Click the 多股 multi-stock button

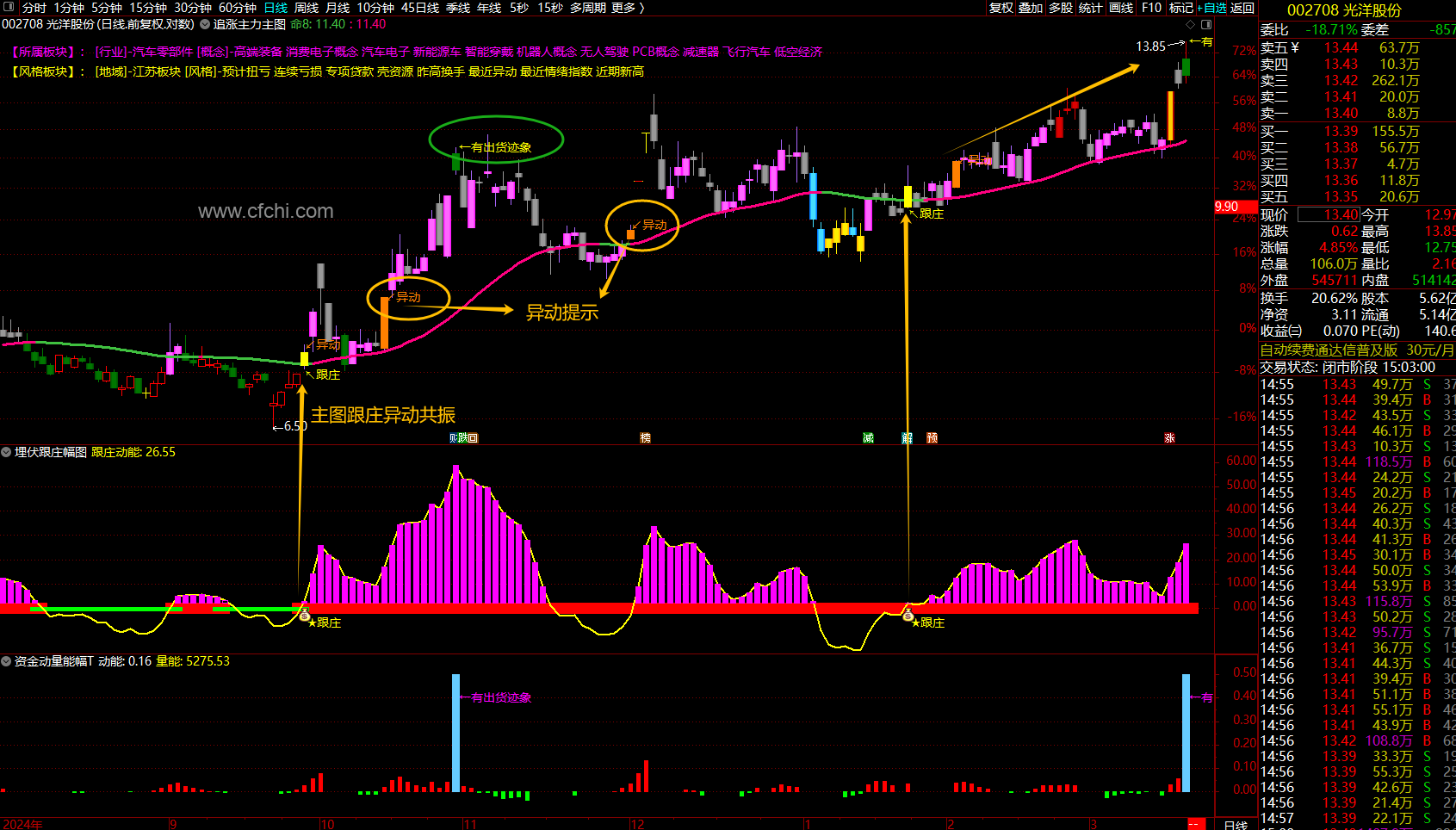pos(1061,8)
